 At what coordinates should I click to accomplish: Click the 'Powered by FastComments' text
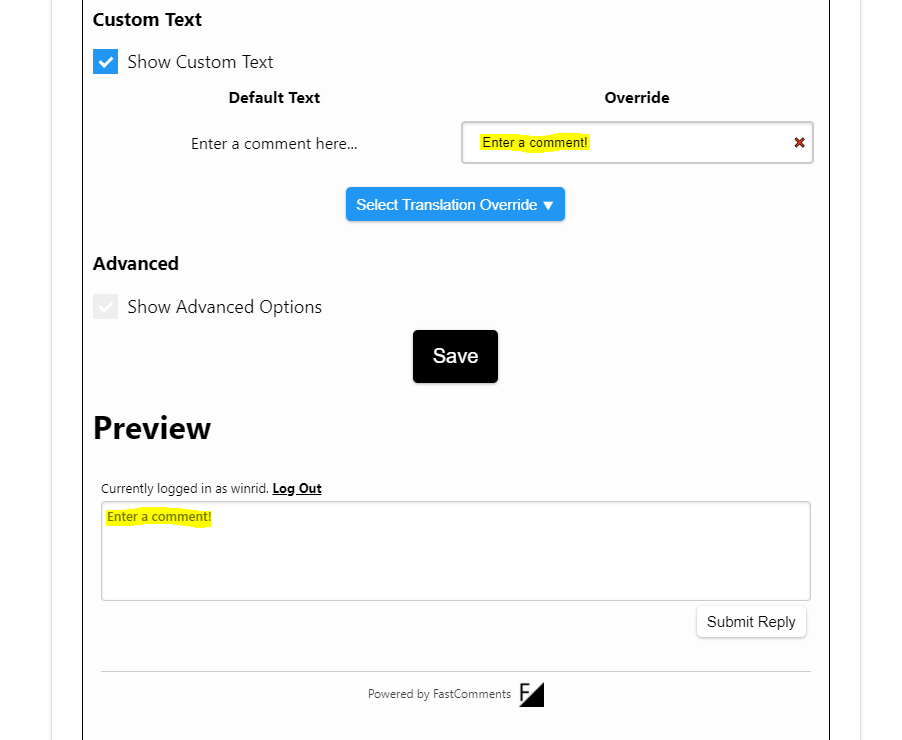coord(439,694)
